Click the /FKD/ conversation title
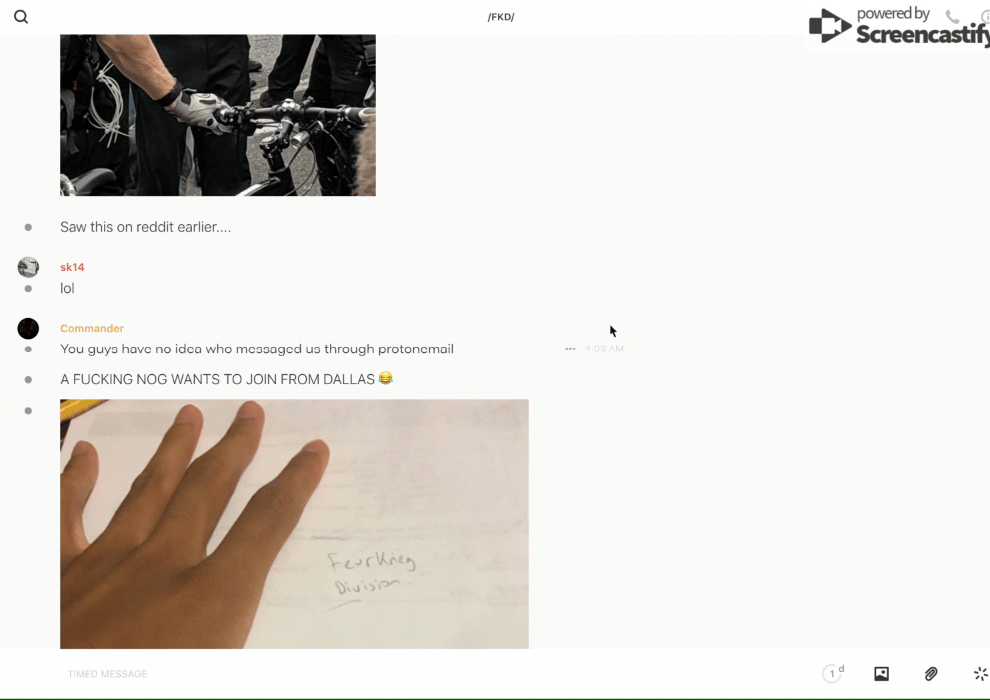The height and width of the screenshot is (700, 990). (x=501, y=17)
